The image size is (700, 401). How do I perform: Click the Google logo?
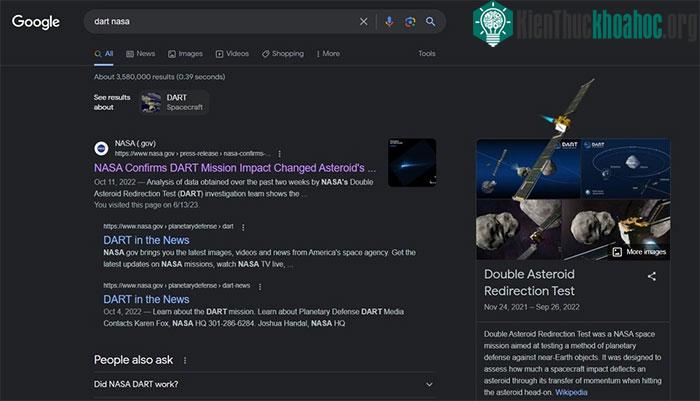pos(36,21)
